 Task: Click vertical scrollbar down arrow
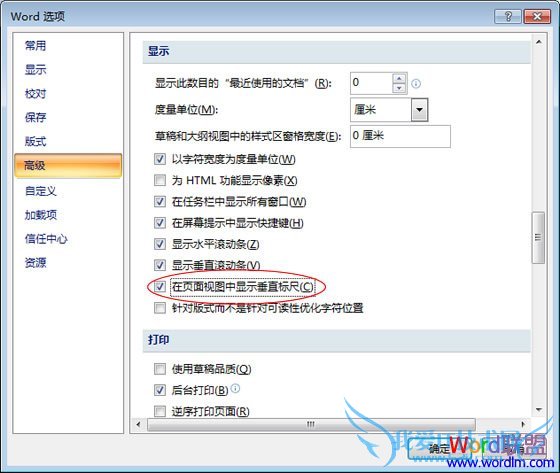pyautogui.click(x=539, y=410)
